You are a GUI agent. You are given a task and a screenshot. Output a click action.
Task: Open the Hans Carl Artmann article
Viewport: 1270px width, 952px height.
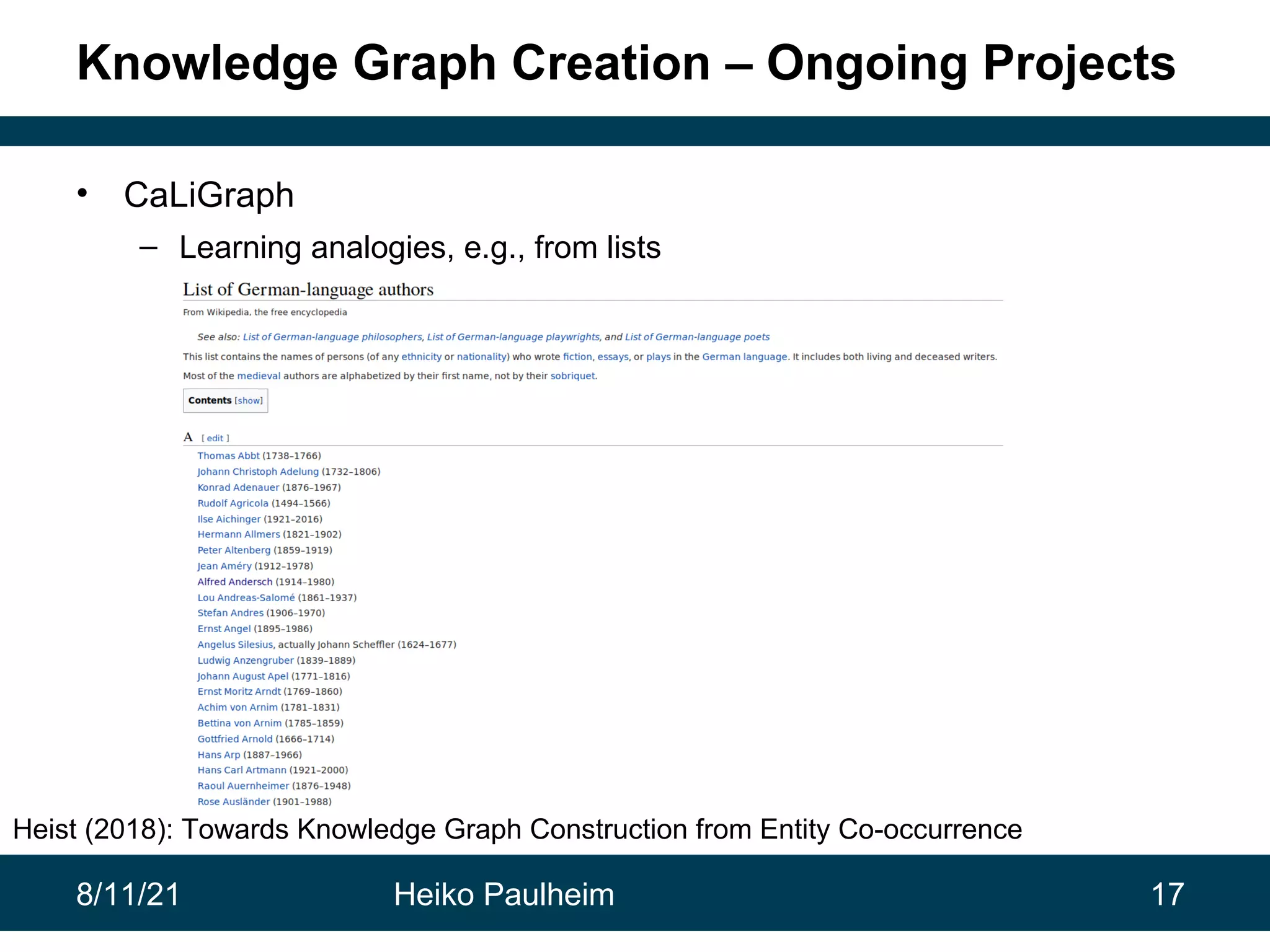[242, 770]
